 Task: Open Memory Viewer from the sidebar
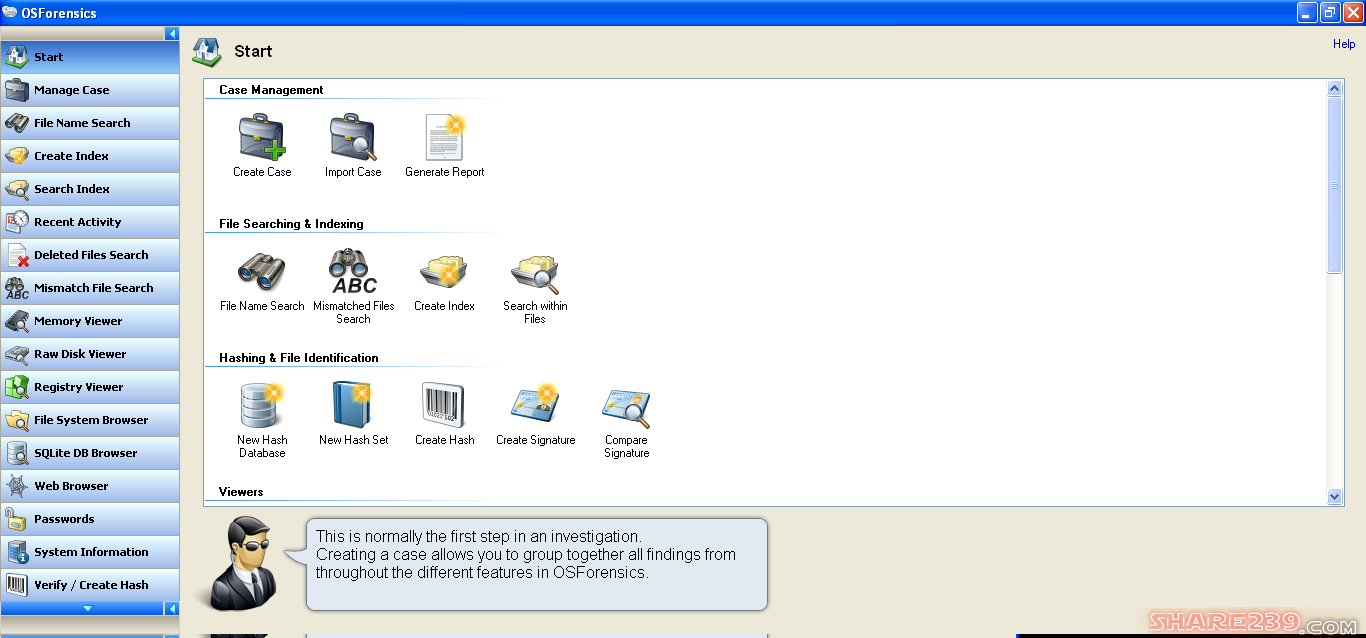pyautogui.click(x=90, y=321)
